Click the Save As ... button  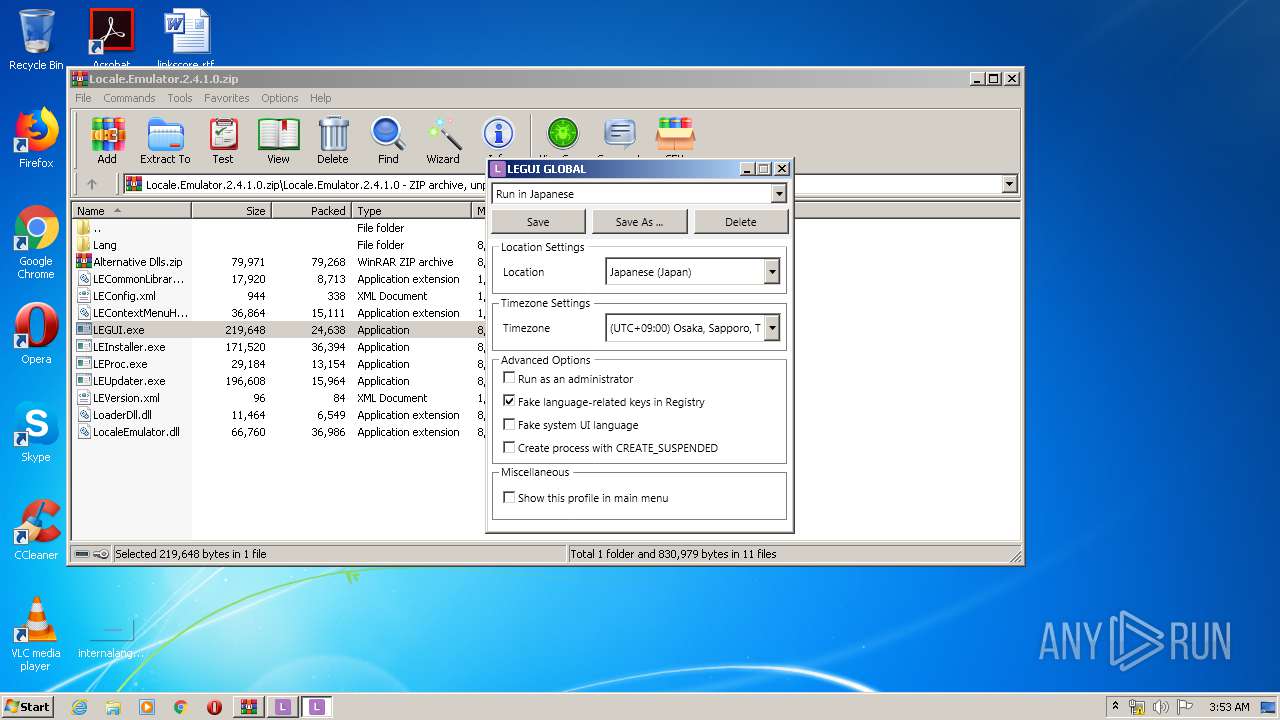pyautogui.click(x=639, y=222)
